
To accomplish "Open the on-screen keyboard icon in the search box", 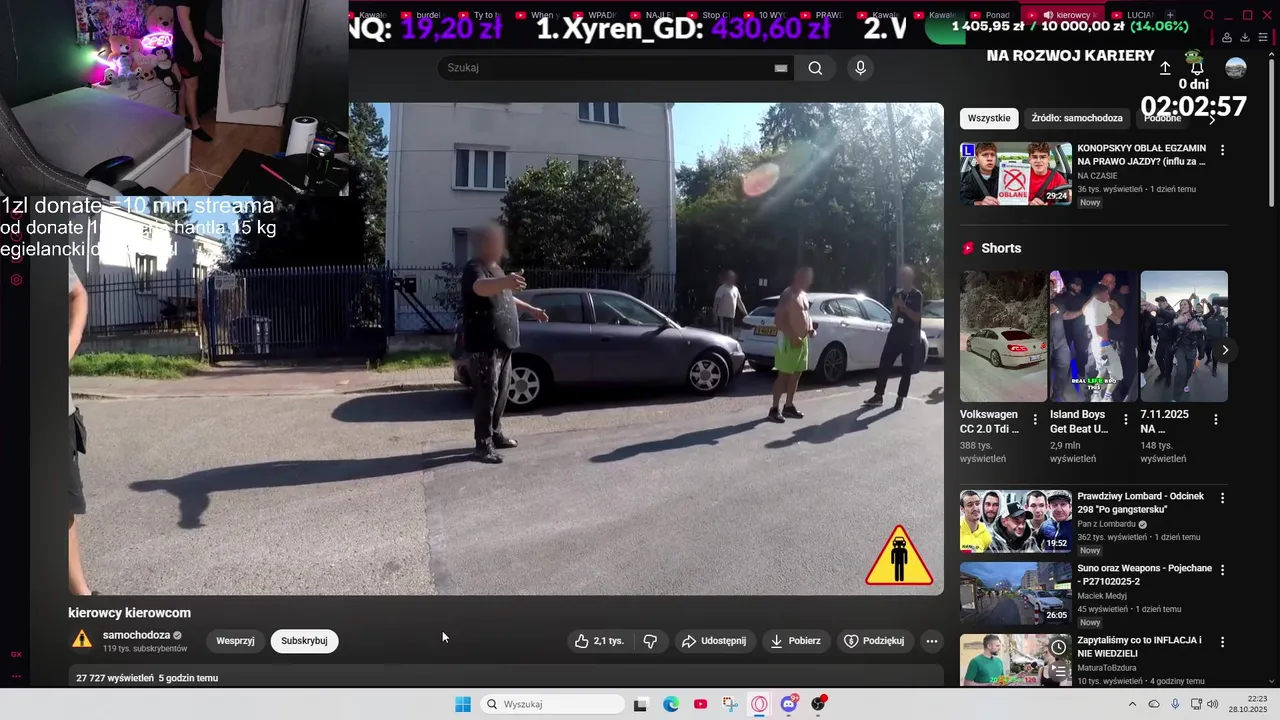I will pos(781,68).
